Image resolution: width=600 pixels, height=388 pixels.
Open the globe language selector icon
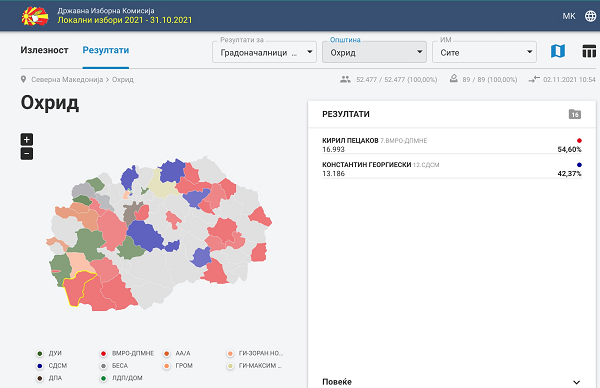590,16
